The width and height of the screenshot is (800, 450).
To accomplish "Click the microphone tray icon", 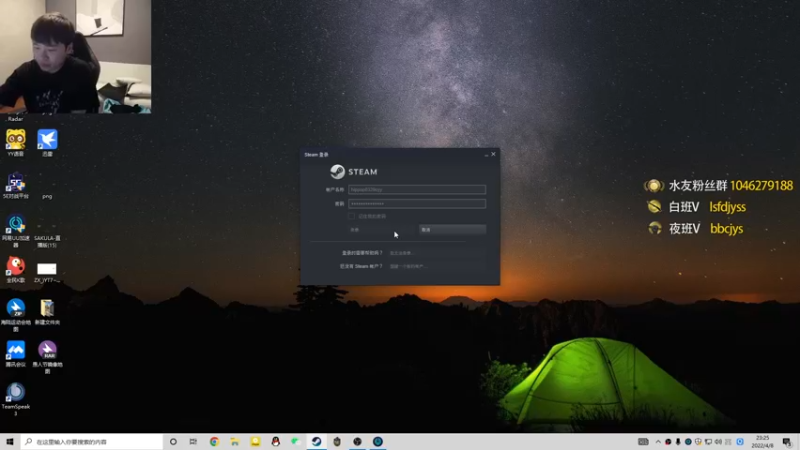I will [x=678, y=442].
